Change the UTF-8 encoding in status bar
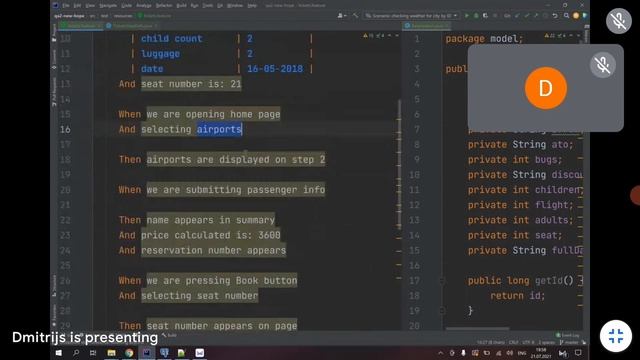The height and width of the screenshot is (360, 640). tap(528, 342)
